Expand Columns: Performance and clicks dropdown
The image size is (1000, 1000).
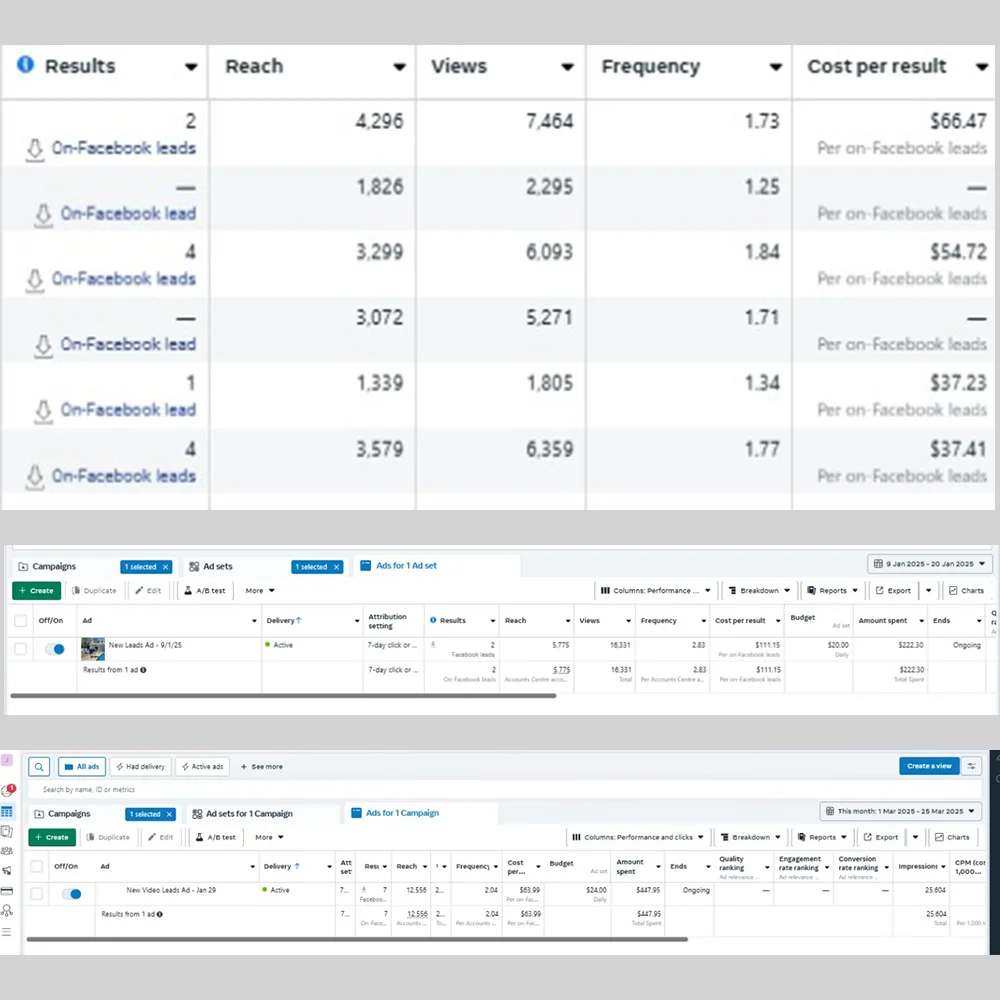click(638, 837)
